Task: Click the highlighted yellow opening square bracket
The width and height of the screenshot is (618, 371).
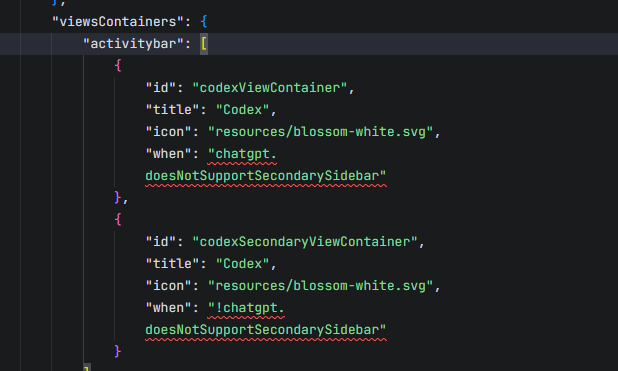Action: coord(204,43)
